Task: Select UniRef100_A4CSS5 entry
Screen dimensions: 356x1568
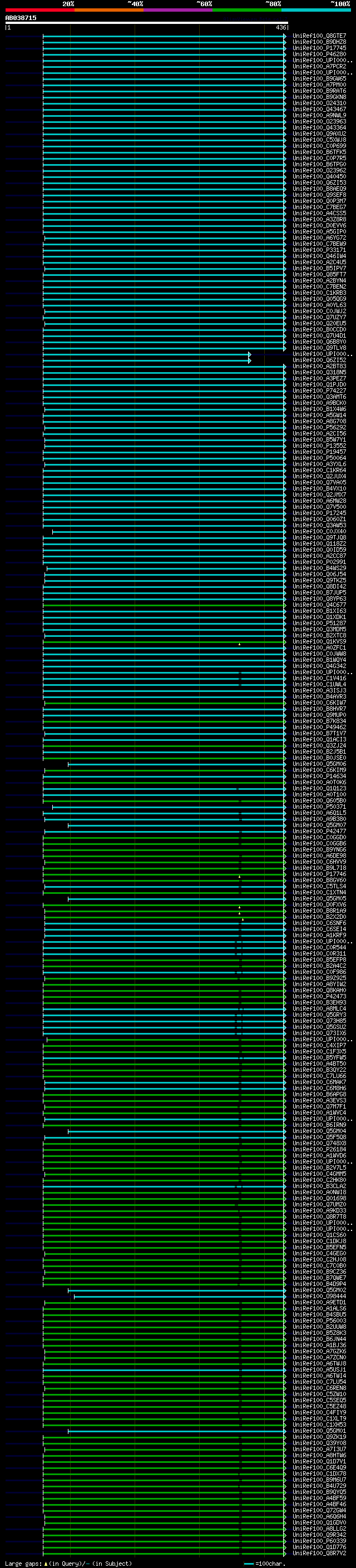Action: (x=319, y=214)
